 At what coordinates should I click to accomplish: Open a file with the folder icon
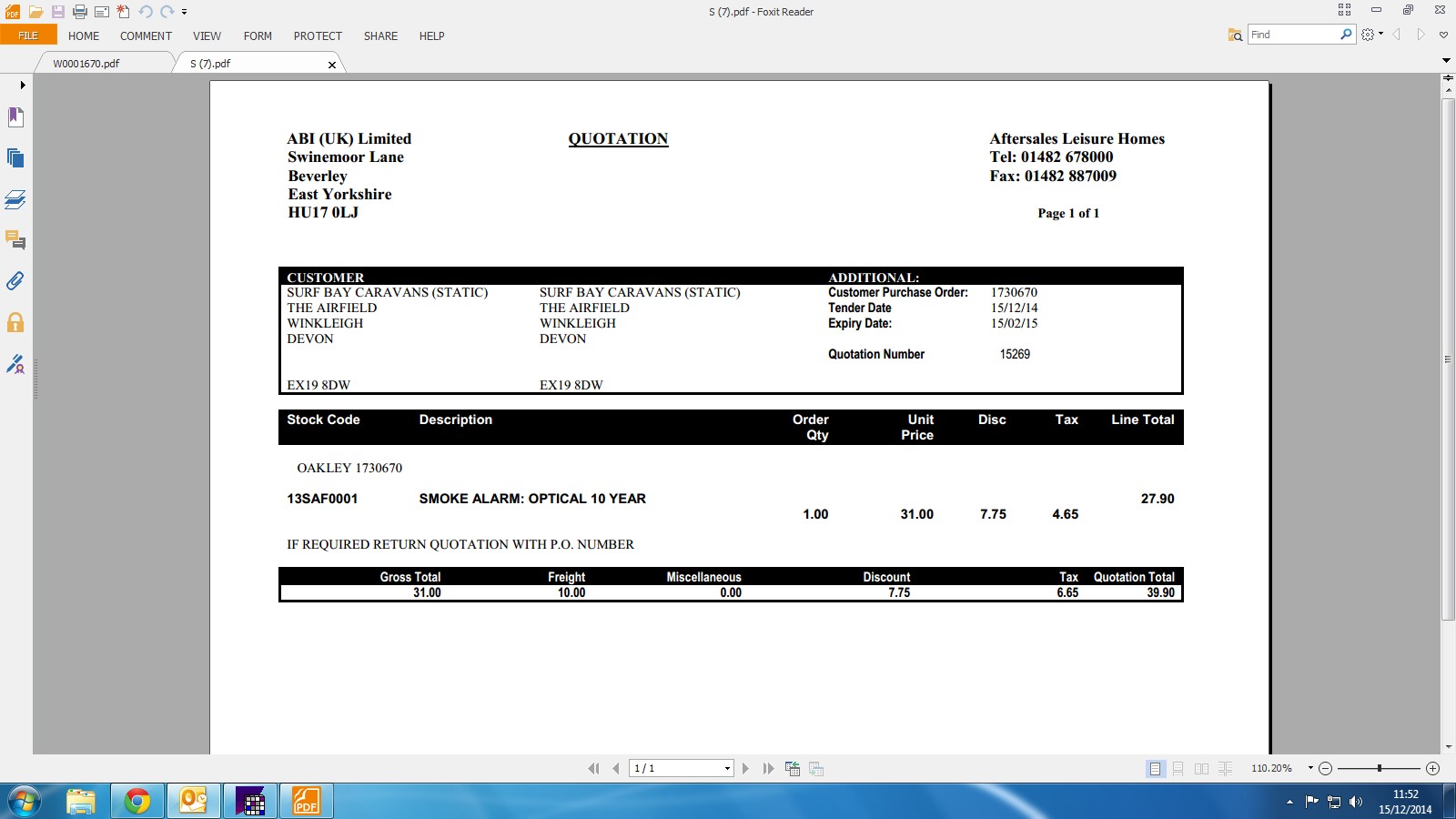click(x=35, y=12)
